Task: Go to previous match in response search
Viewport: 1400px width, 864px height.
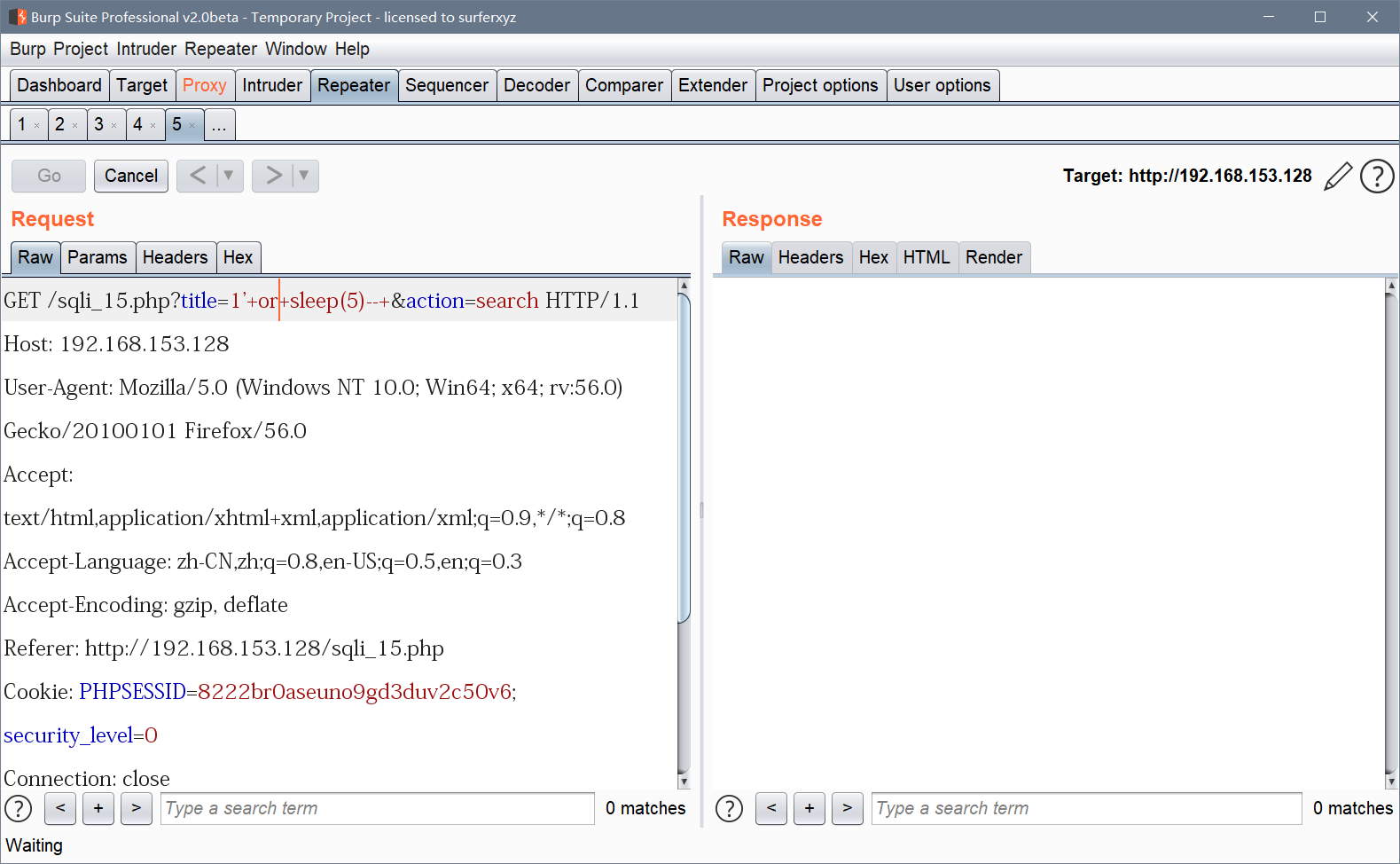Action: (771, 808)
